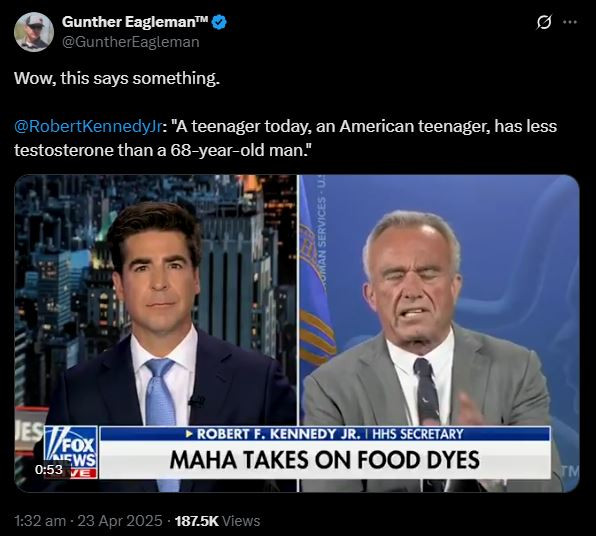Play the Fox News video clip
Screen dimensions: 596x536
coord(297,333)
